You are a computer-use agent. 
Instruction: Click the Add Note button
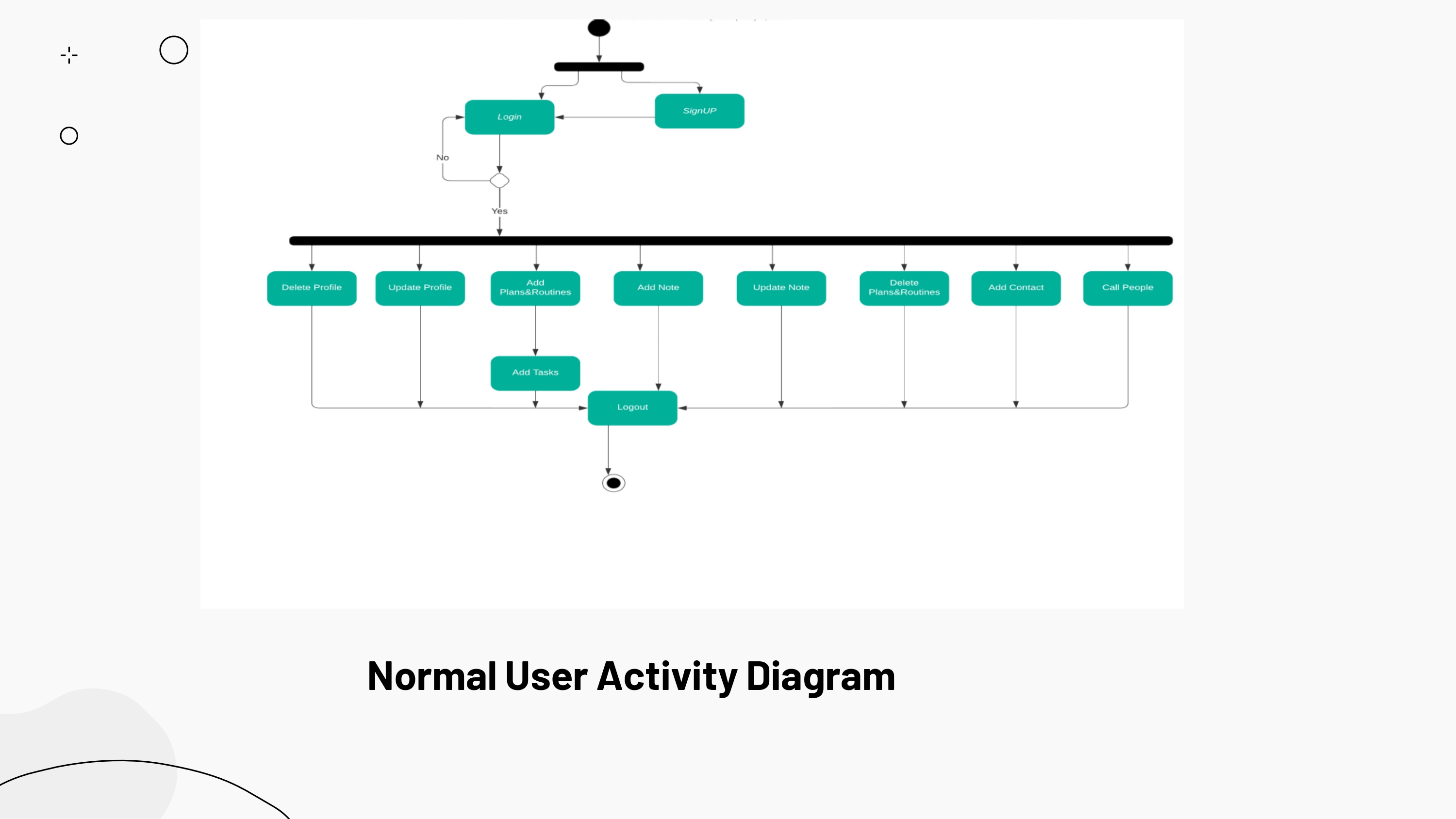click(658, 288)
